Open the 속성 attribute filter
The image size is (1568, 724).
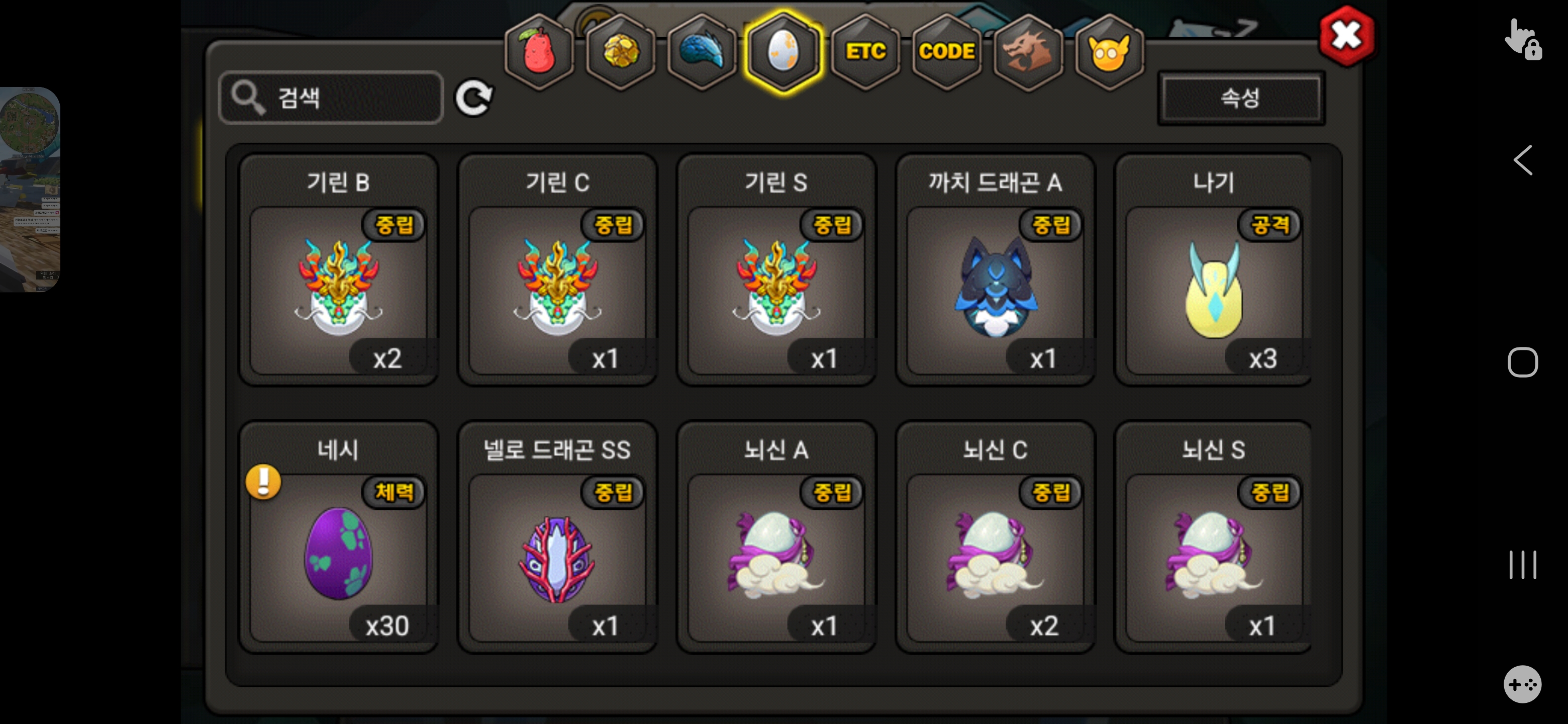(1240, 98)
